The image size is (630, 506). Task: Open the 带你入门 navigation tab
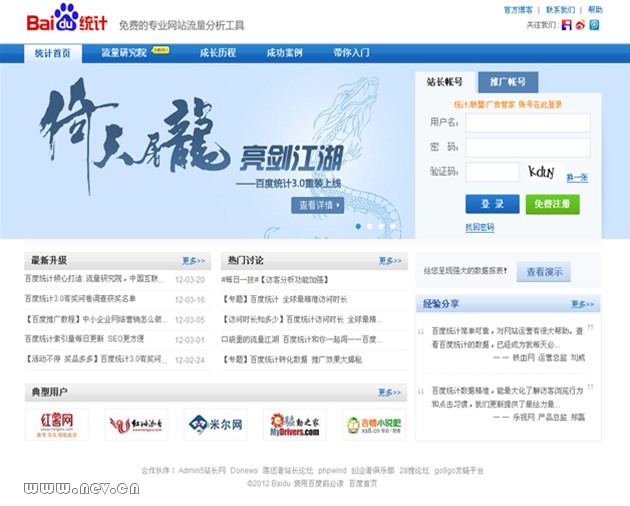[x=351, y=53]
